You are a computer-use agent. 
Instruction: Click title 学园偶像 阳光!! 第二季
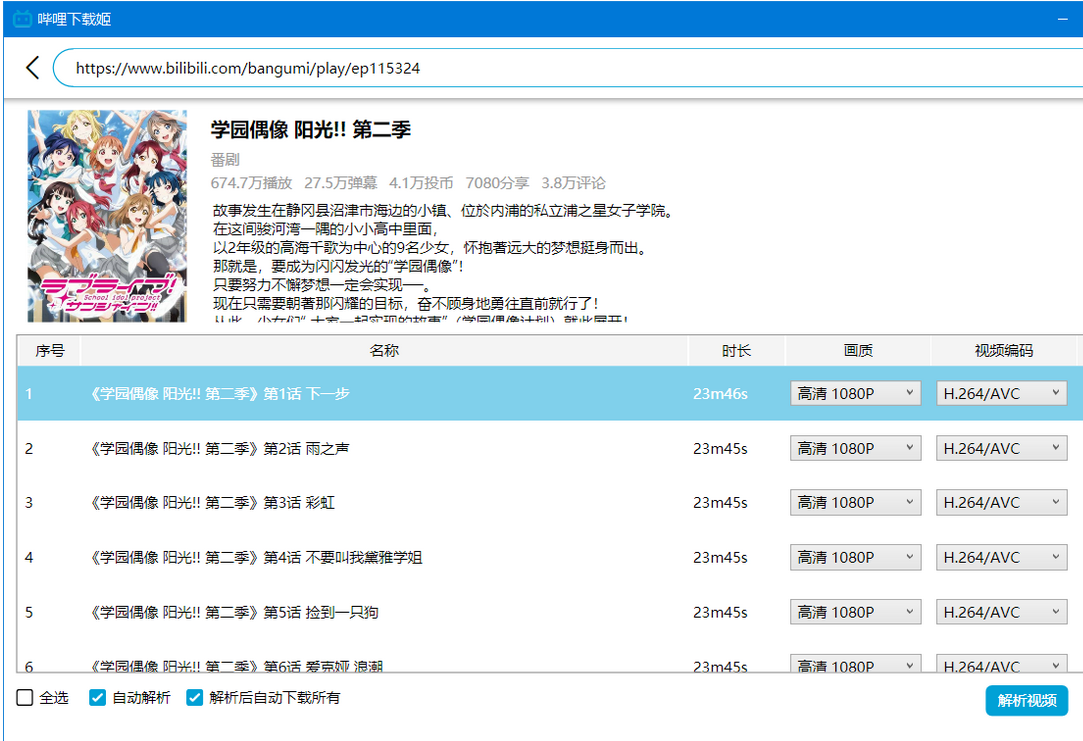point(311,129)
